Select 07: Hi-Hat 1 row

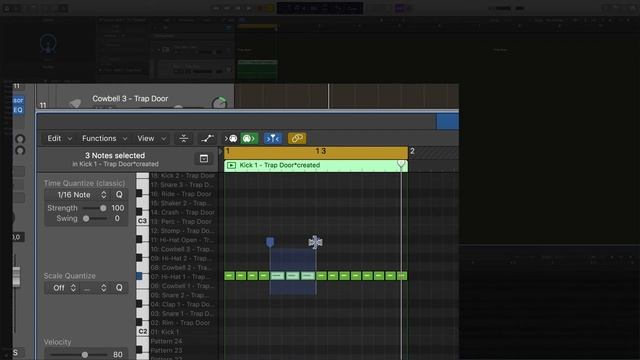182,277
